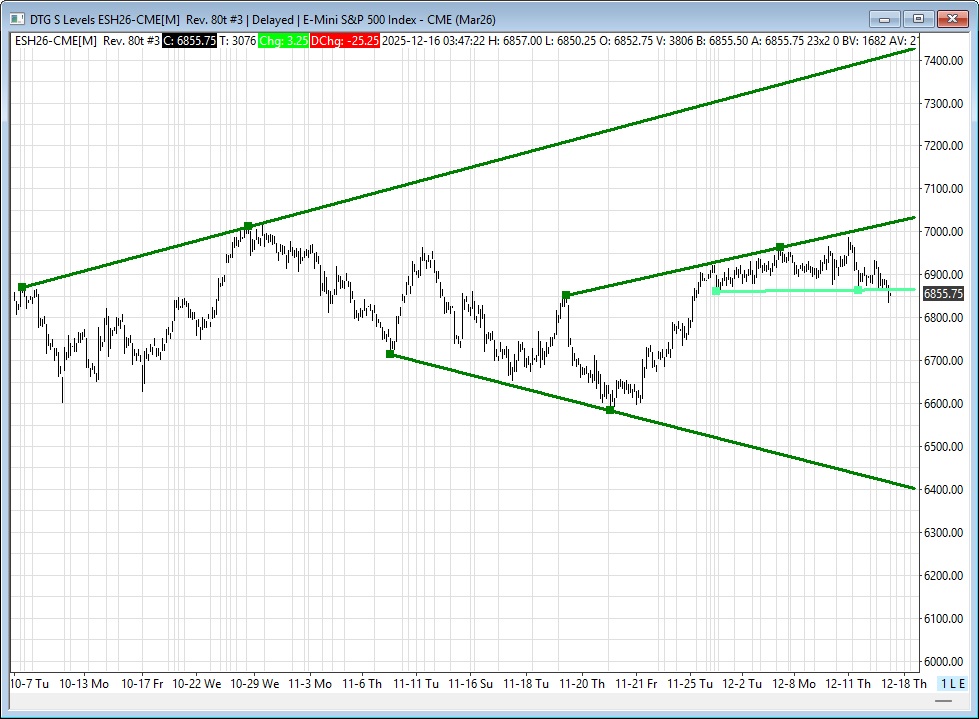979x719 pixels.
Task: Click the lowest trendline anchor near 11-20 low
Action: (610, 410)
